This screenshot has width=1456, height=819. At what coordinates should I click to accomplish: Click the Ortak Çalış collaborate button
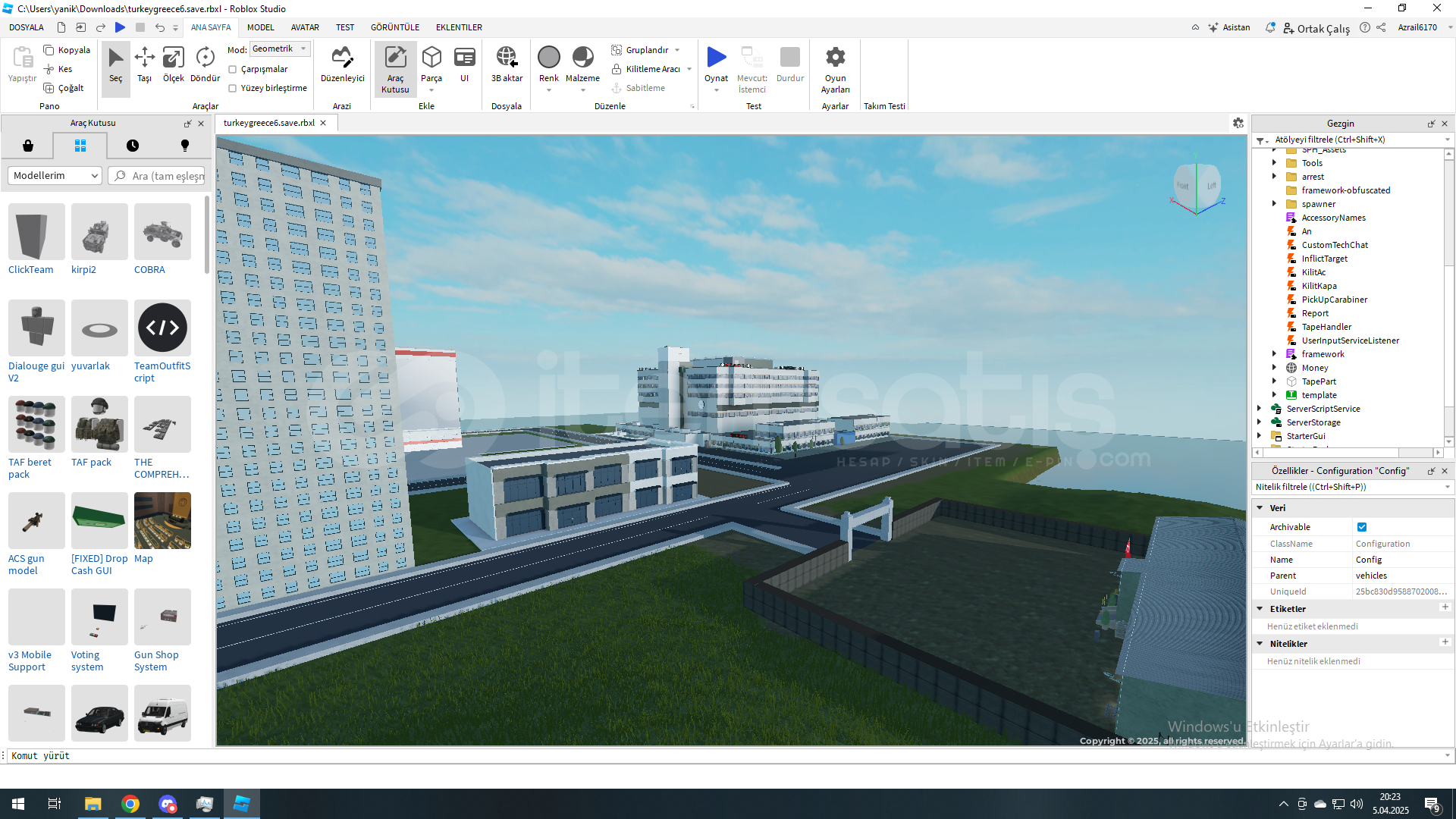tap(1316, 28)
